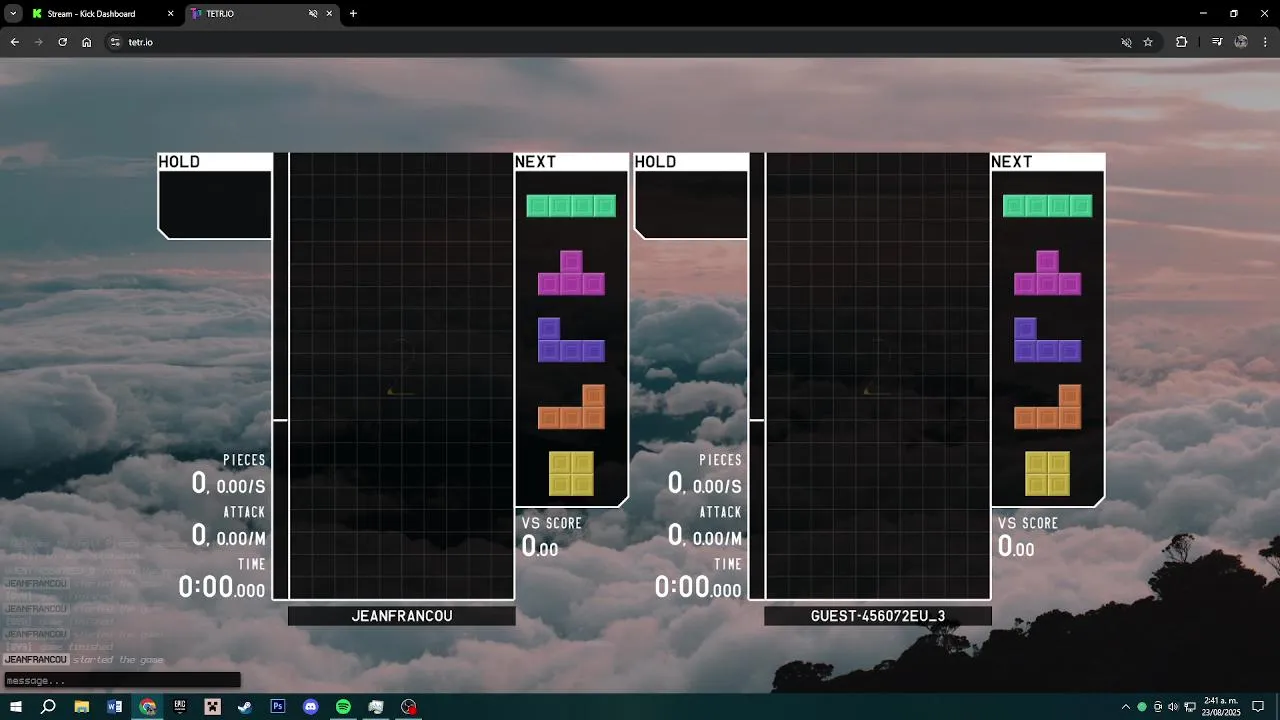Click the guest player's VS SCORE value
Screen dimensions: 1280x720
point(1016,547)
